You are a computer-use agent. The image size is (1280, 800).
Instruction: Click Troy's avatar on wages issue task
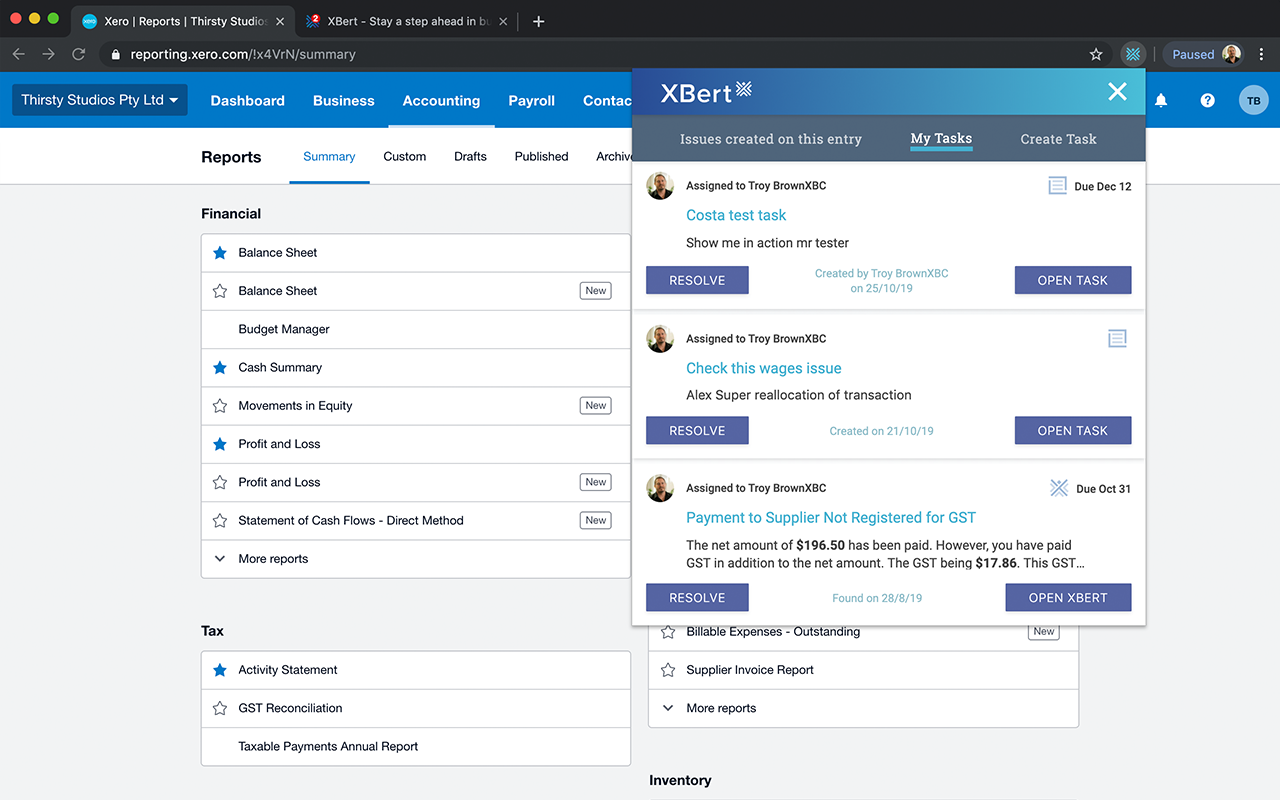(660, 339)
